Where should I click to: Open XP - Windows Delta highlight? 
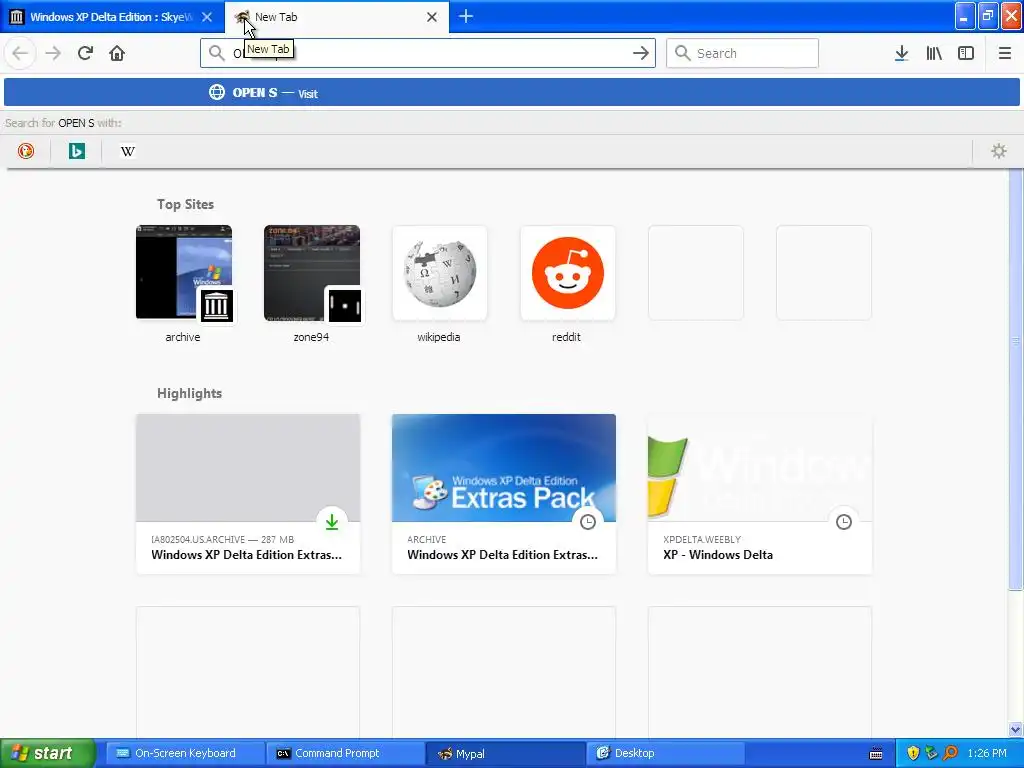pos(760,494)
